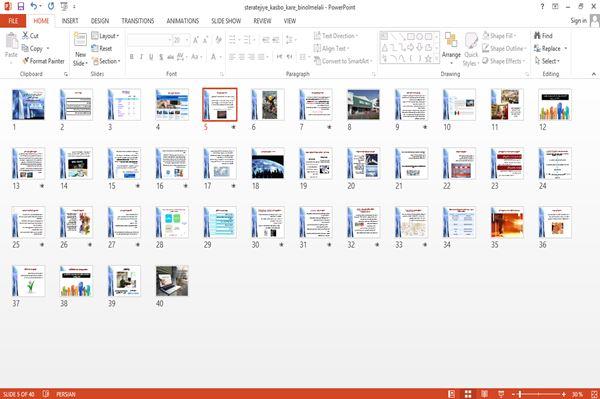Screen dimensions: 600x399
Task: Open the font color picker
Action: (x=215, y=57)
